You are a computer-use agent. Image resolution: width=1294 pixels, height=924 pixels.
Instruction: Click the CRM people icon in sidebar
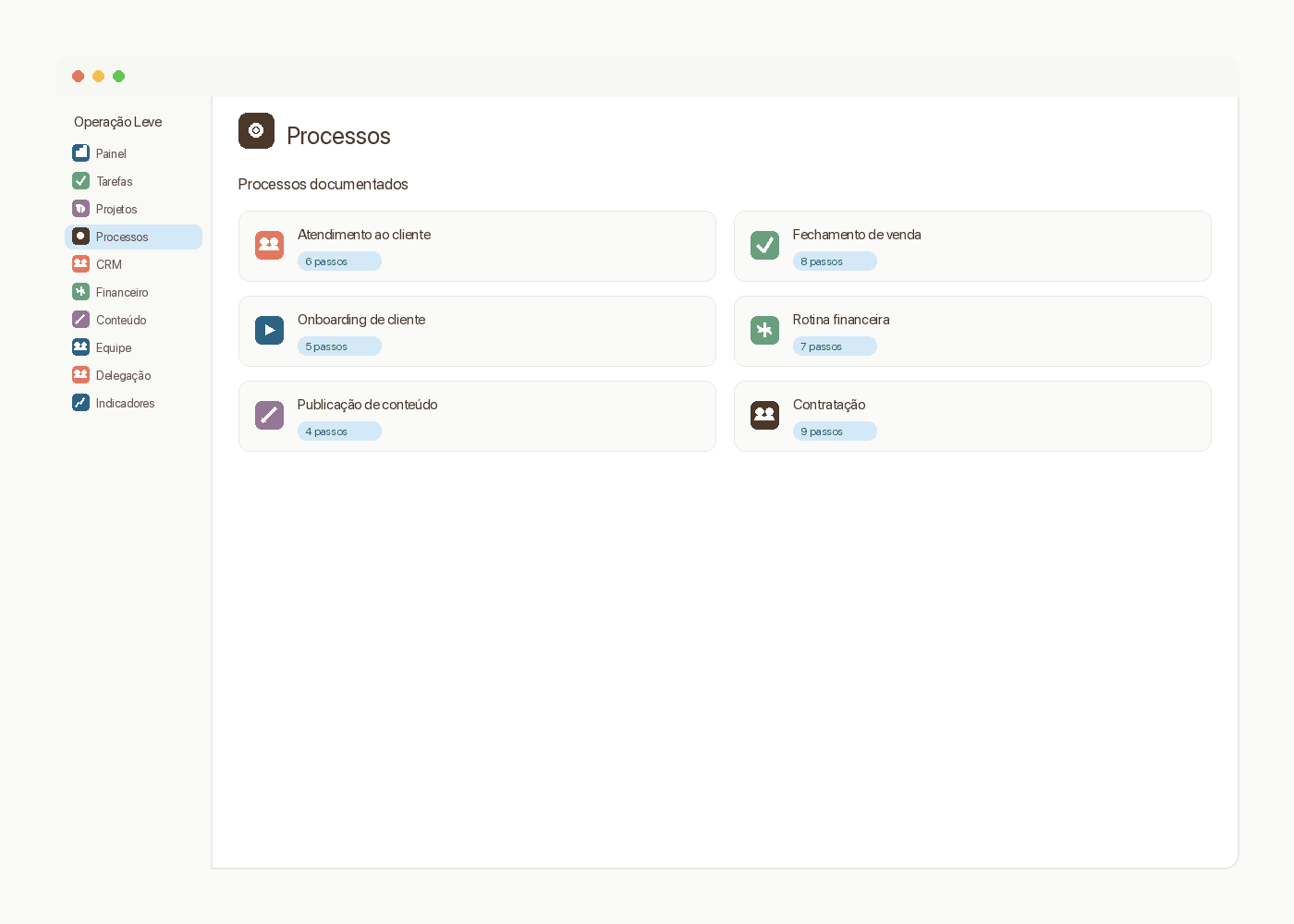coord(81,263)
